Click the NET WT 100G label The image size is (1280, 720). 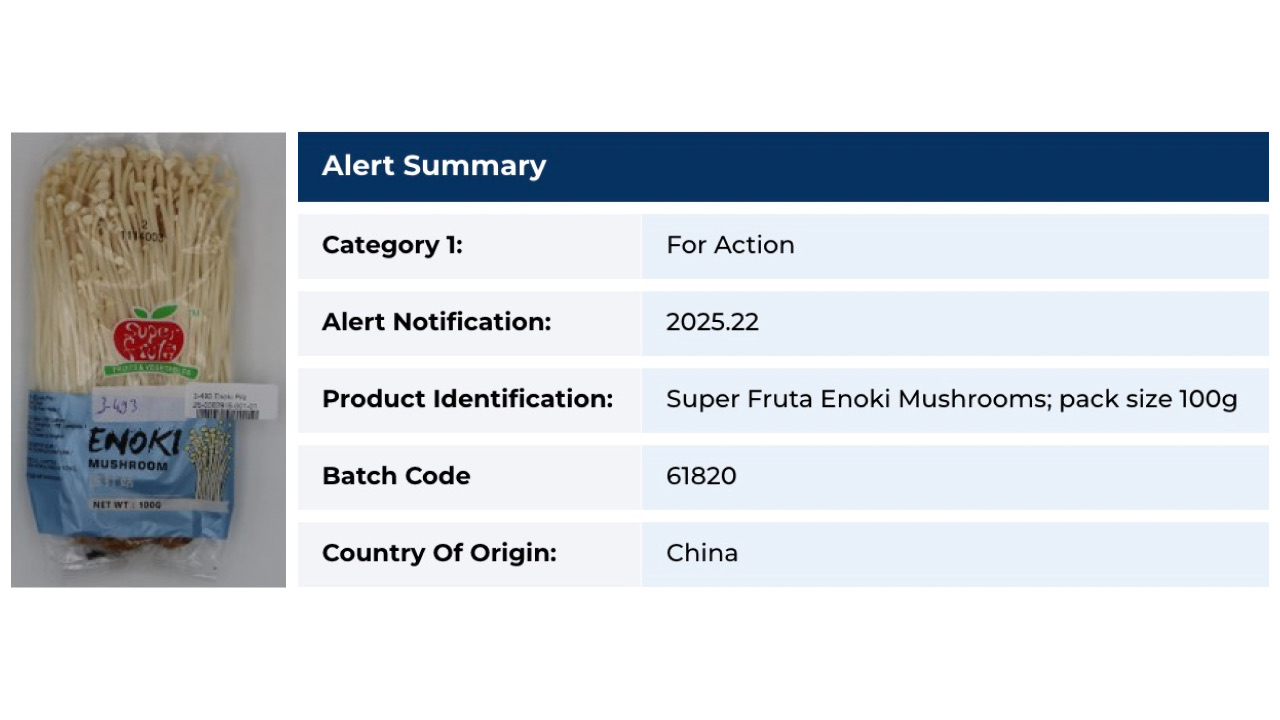pos(127,505)
